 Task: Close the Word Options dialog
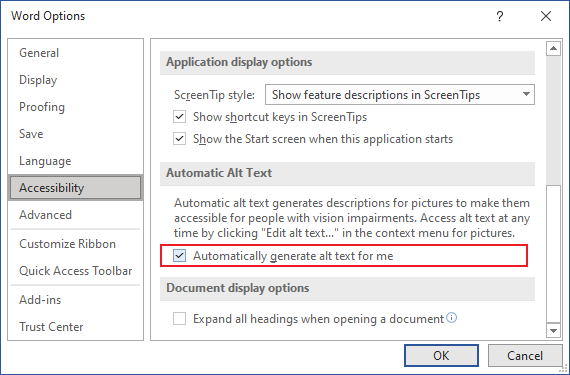tap(546, 16)
